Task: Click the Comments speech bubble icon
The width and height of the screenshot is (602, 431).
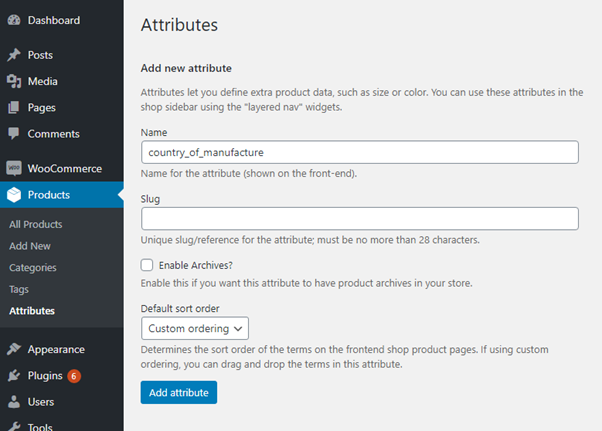Action: click(14, 134)
